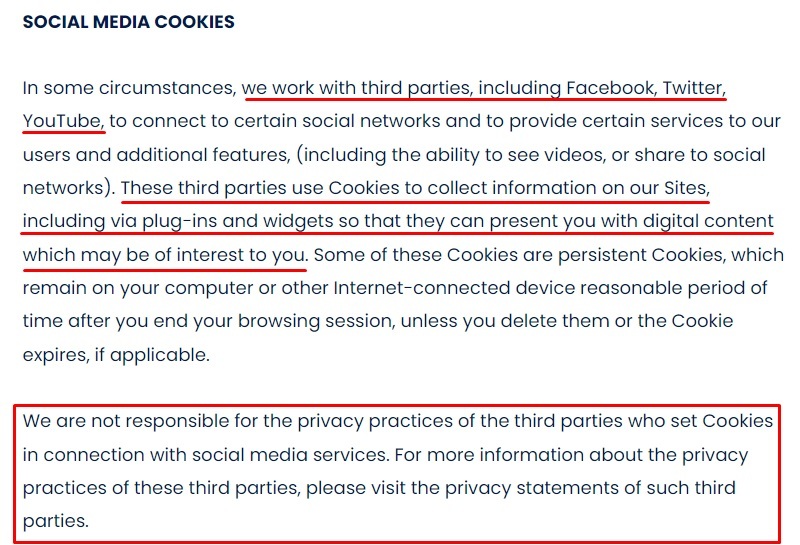Click the word Twitter in first paragraph
The height and width of the screenshot is (545, 800).
[693, 88]
